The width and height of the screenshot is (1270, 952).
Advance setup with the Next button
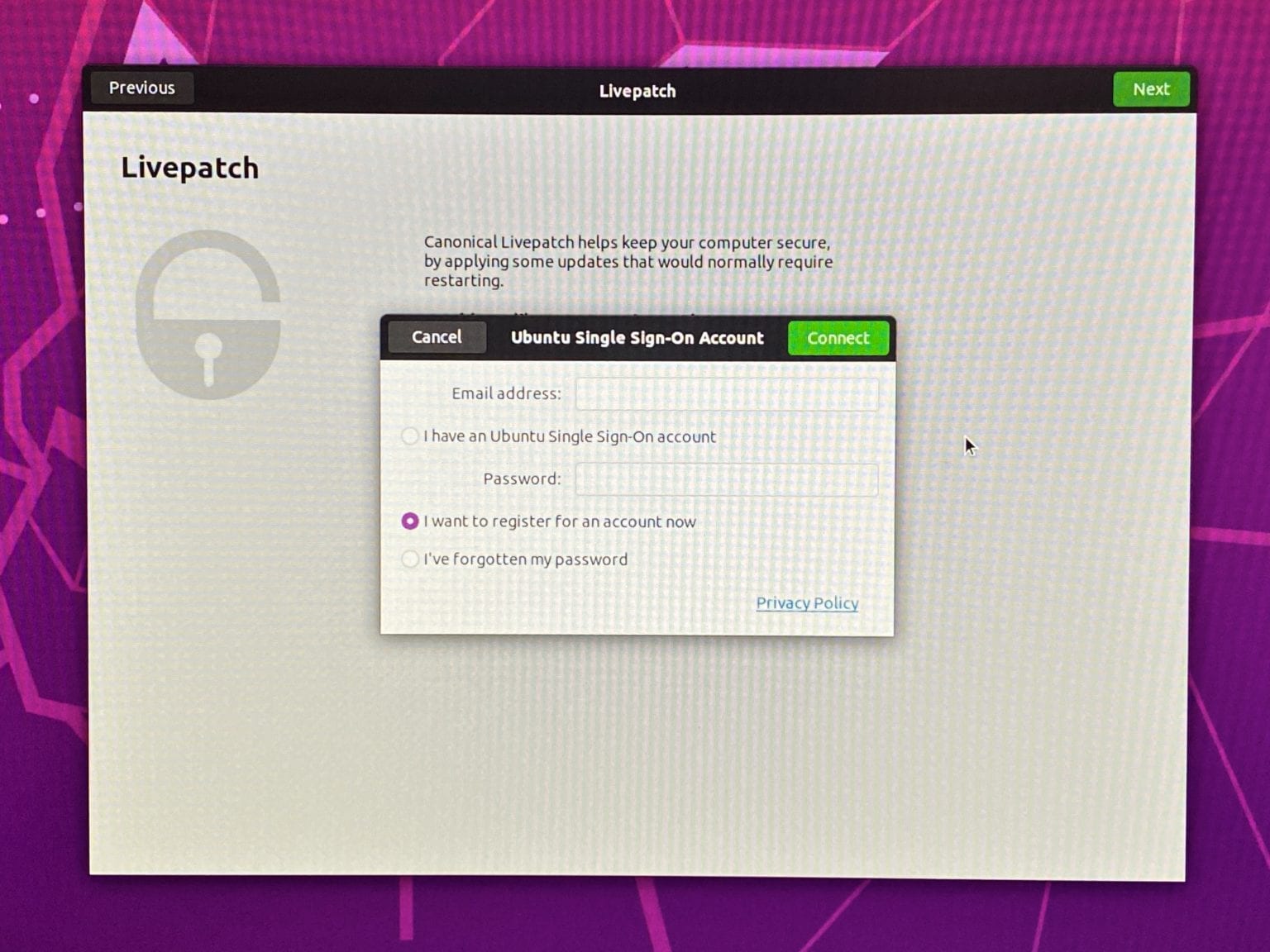coord(1151,89)
